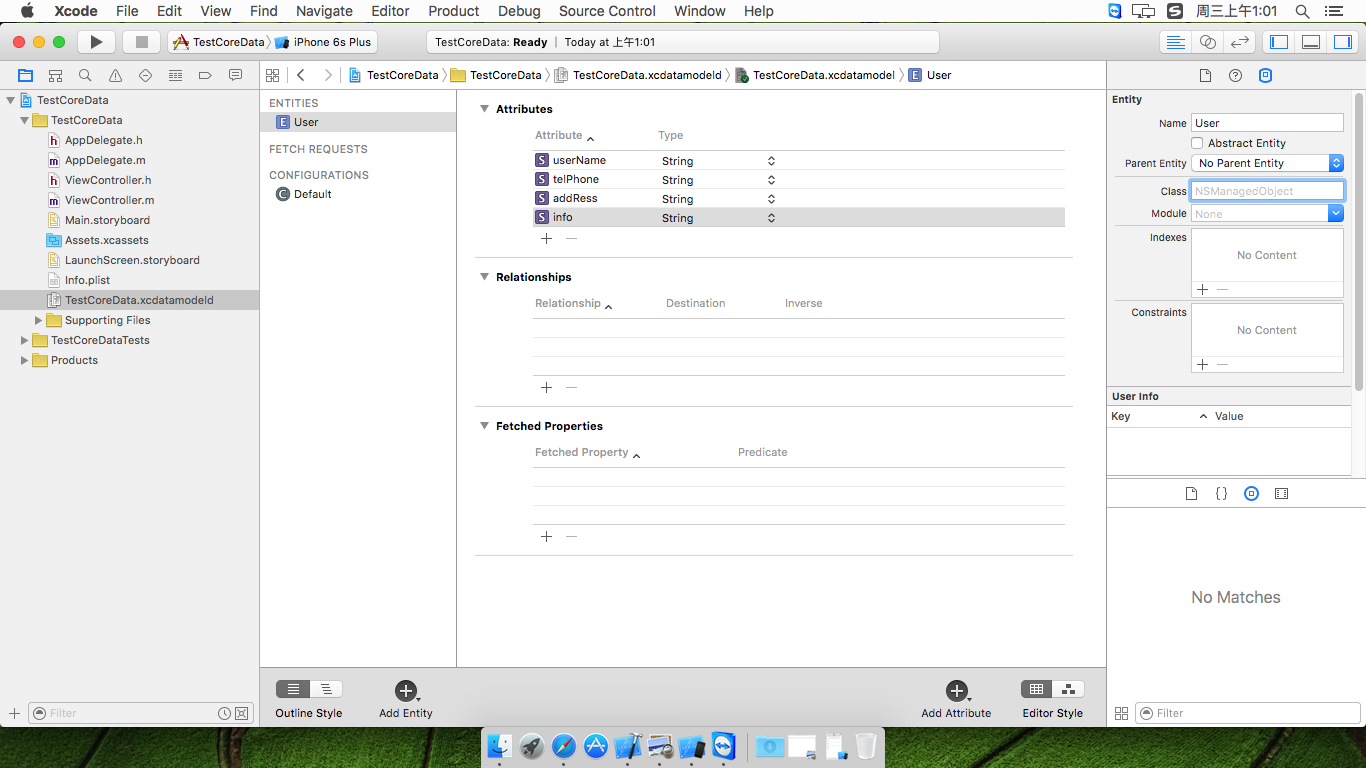Open the Source Control menu

[607, 11]
